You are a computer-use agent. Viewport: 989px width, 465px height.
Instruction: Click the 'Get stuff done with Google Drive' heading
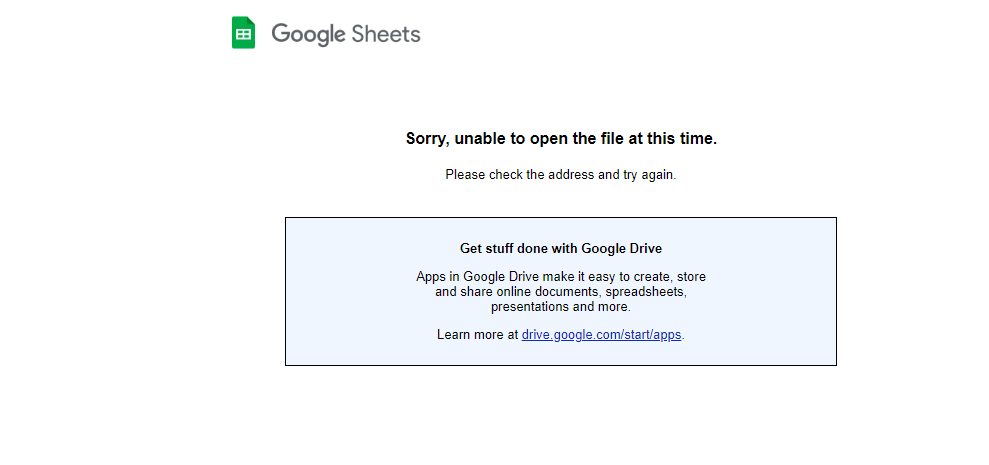tap(561, 249)
